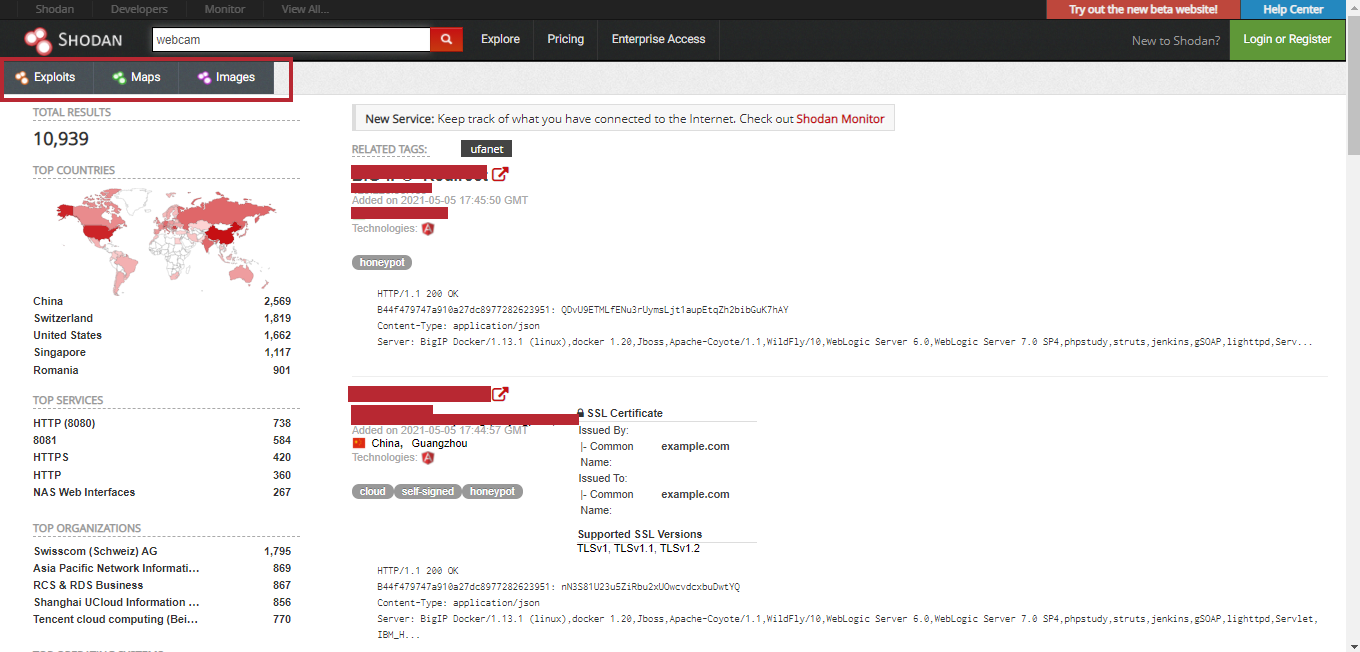Screen dimensions: 1360x652
Task: Click Try out the new beta website
Action: 1143,9
